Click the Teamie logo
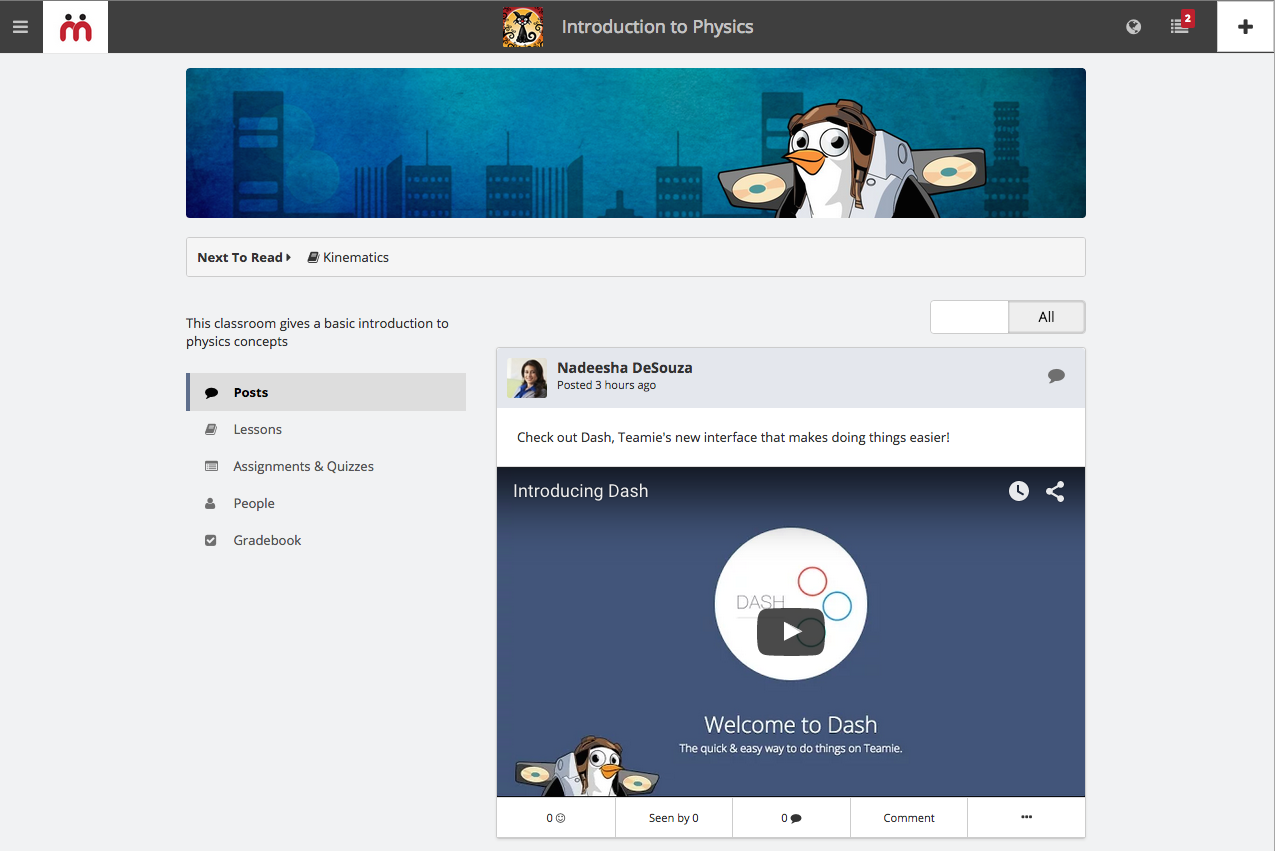 click(x=76, y=27)
